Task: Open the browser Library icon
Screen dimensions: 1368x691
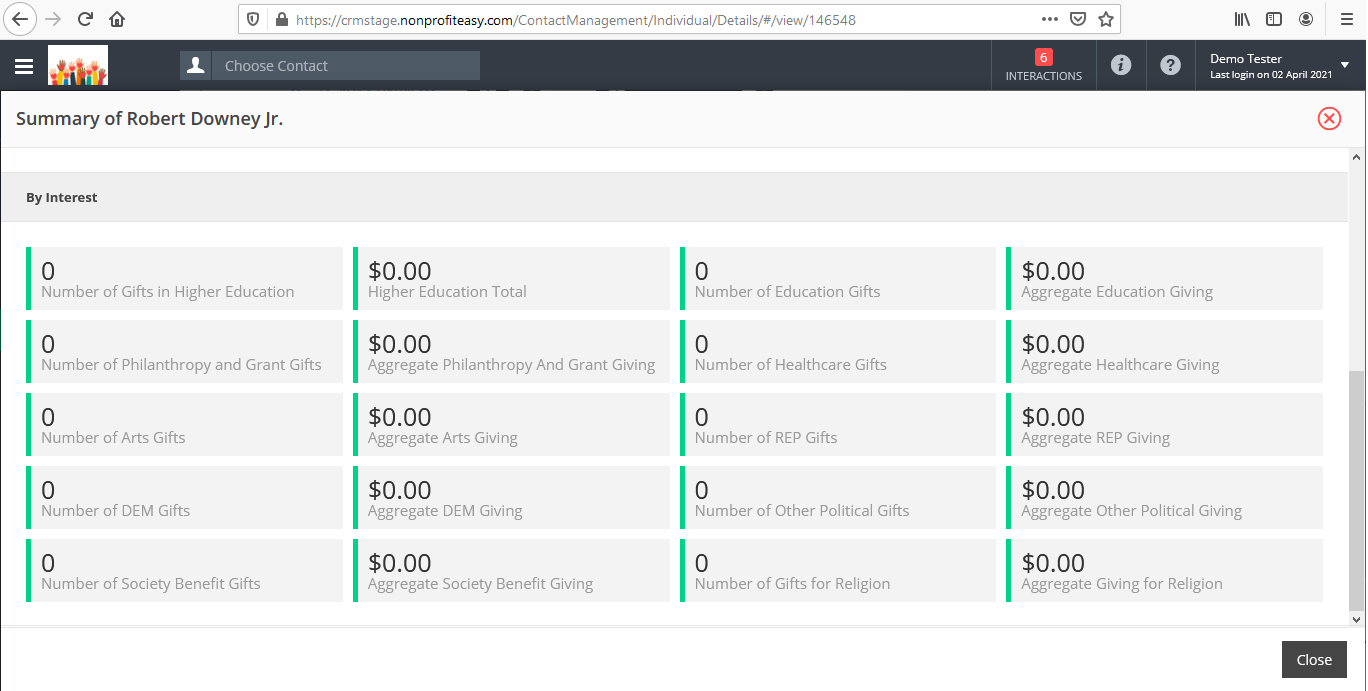Action: 1243,19
